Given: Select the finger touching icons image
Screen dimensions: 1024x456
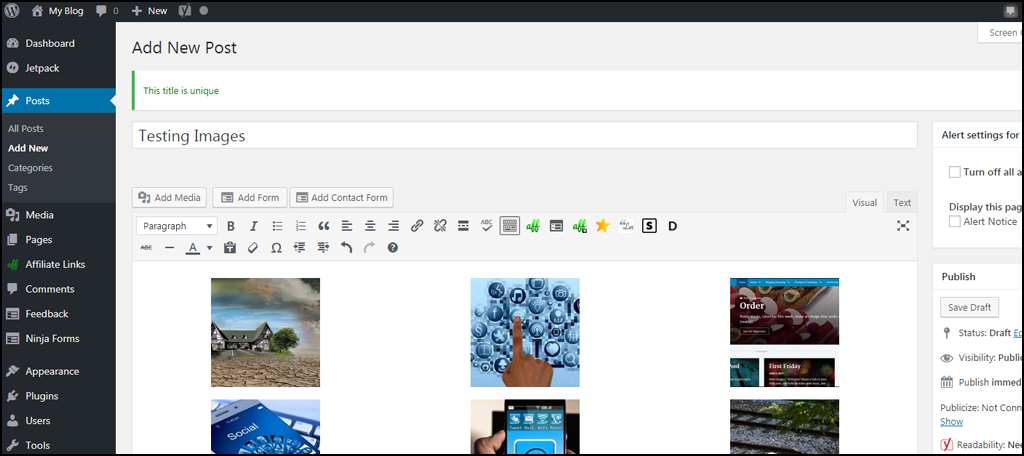Looking at the screenshot, I should (x=525, y=333).
